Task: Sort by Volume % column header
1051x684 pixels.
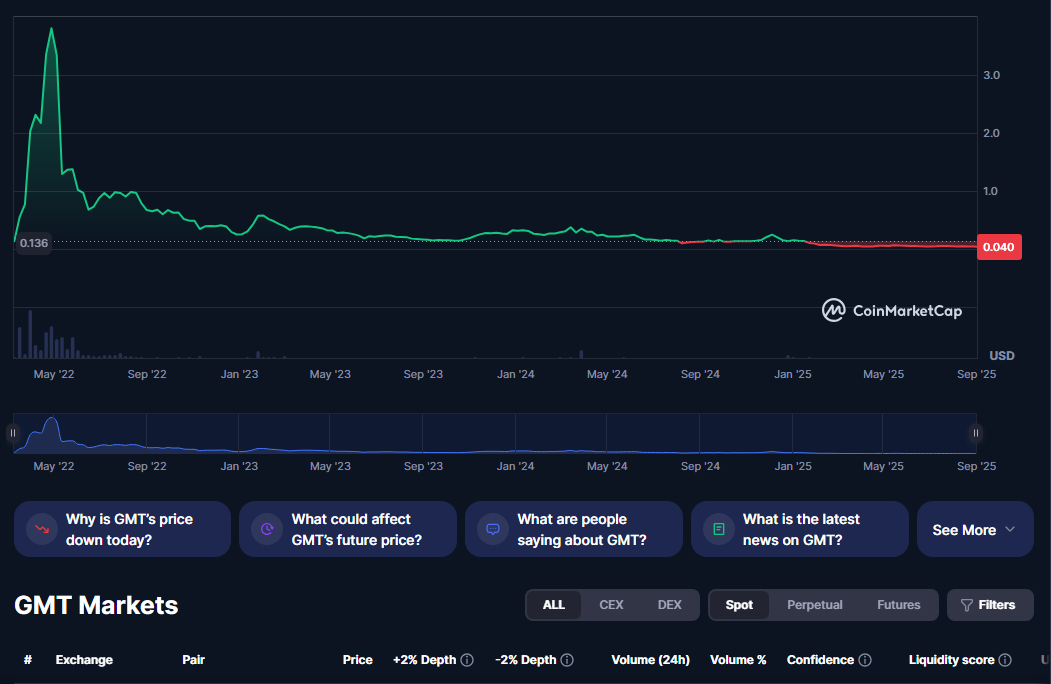Action: pyautogui.click(x=738, y=660)
